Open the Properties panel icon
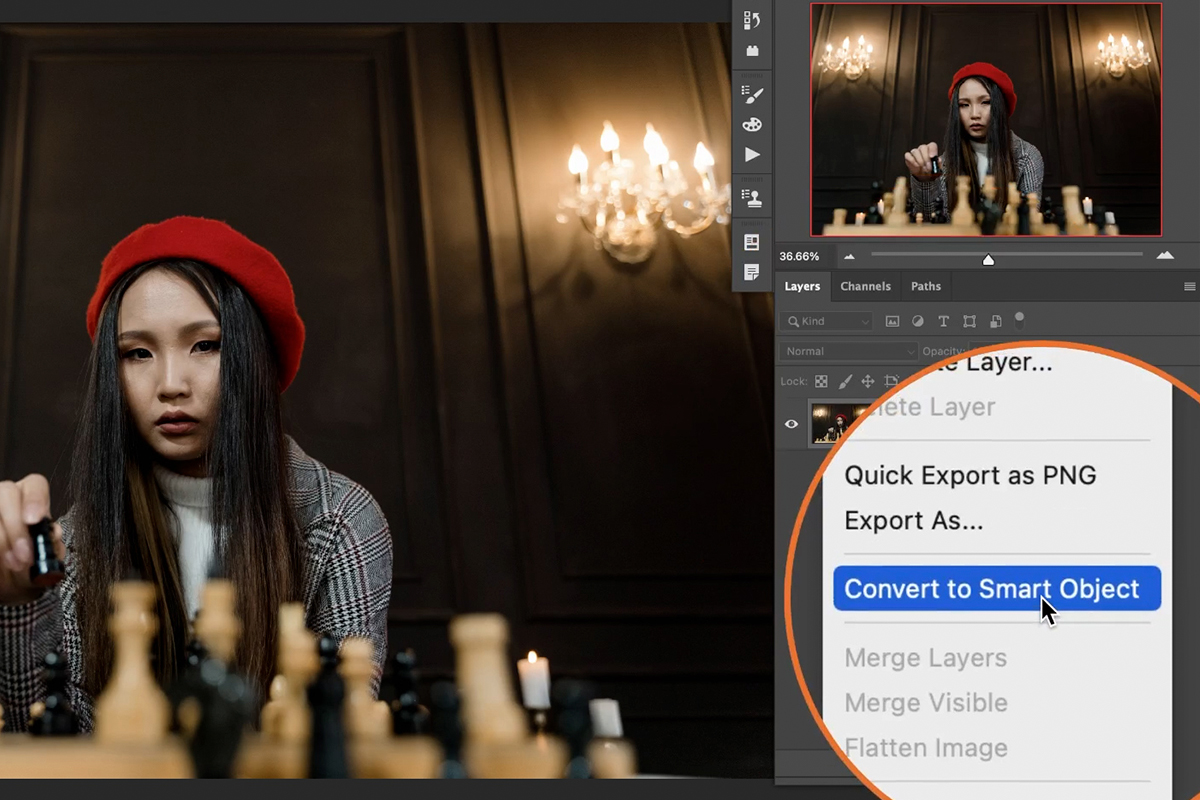Screen dimensions: 1200x800 coord(752,240)
